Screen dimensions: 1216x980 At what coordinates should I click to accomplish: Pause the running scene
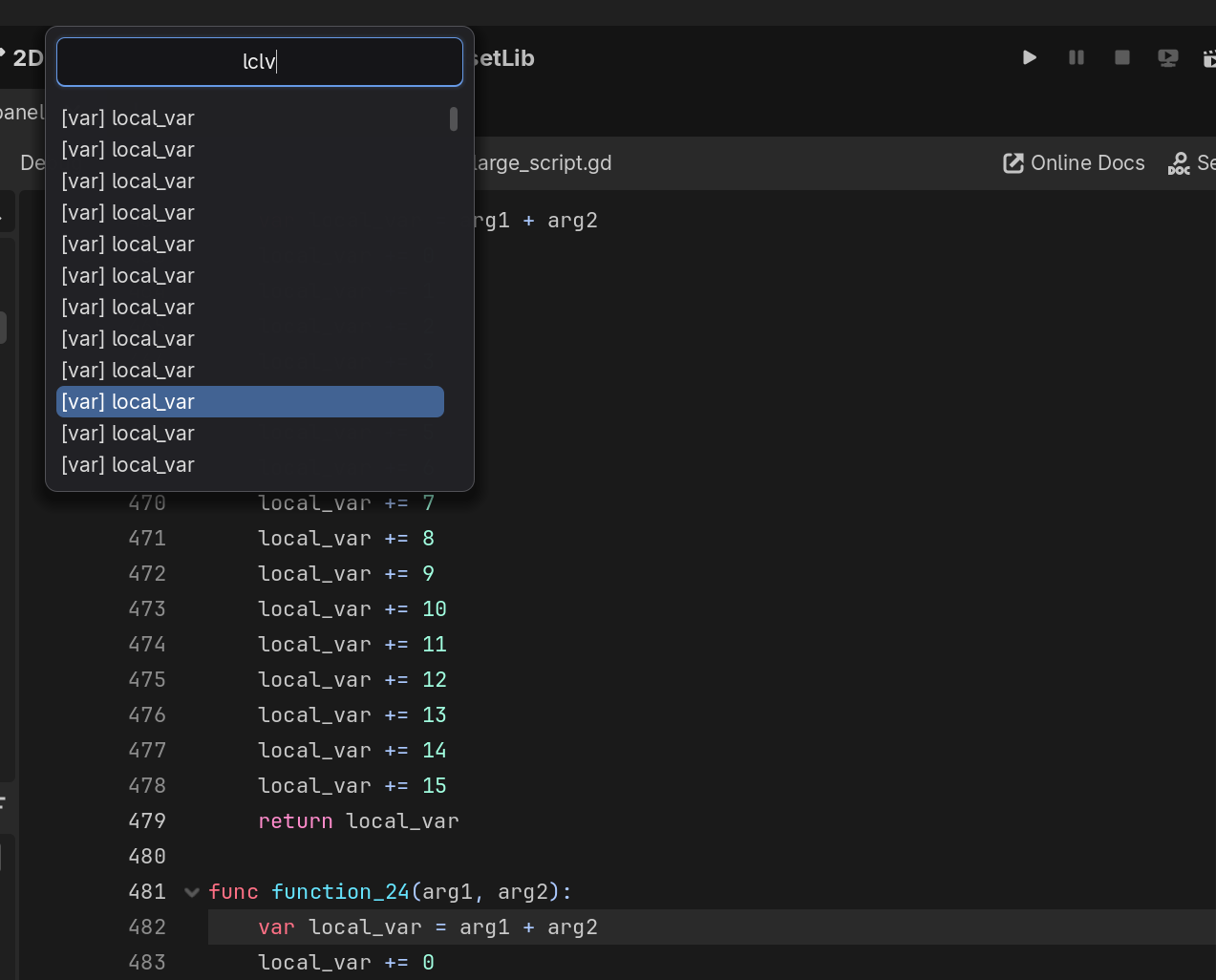[1076, 57]
